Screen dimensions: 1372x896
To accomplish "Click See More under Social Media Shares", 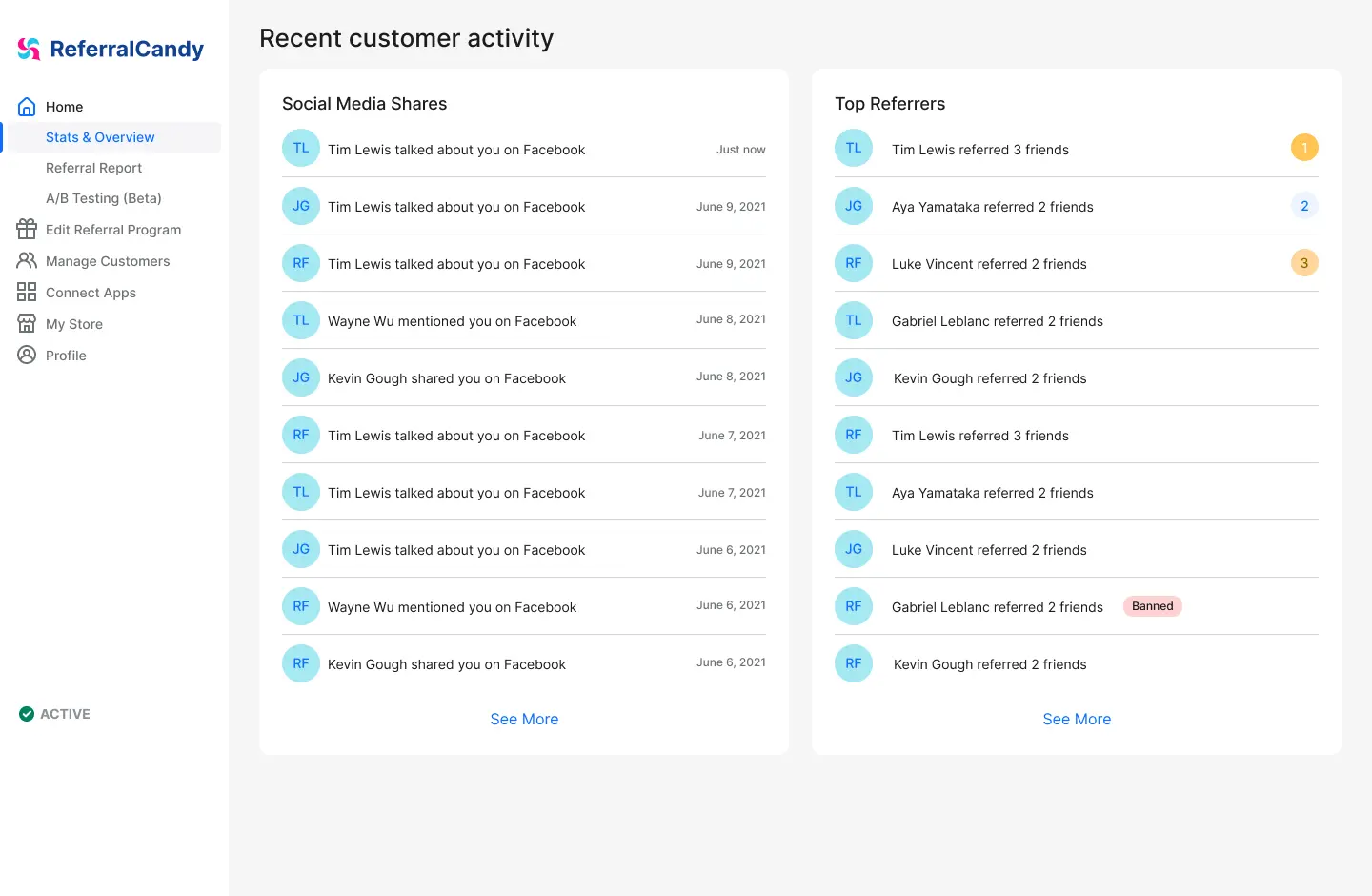I will click(x=524, y=719).
